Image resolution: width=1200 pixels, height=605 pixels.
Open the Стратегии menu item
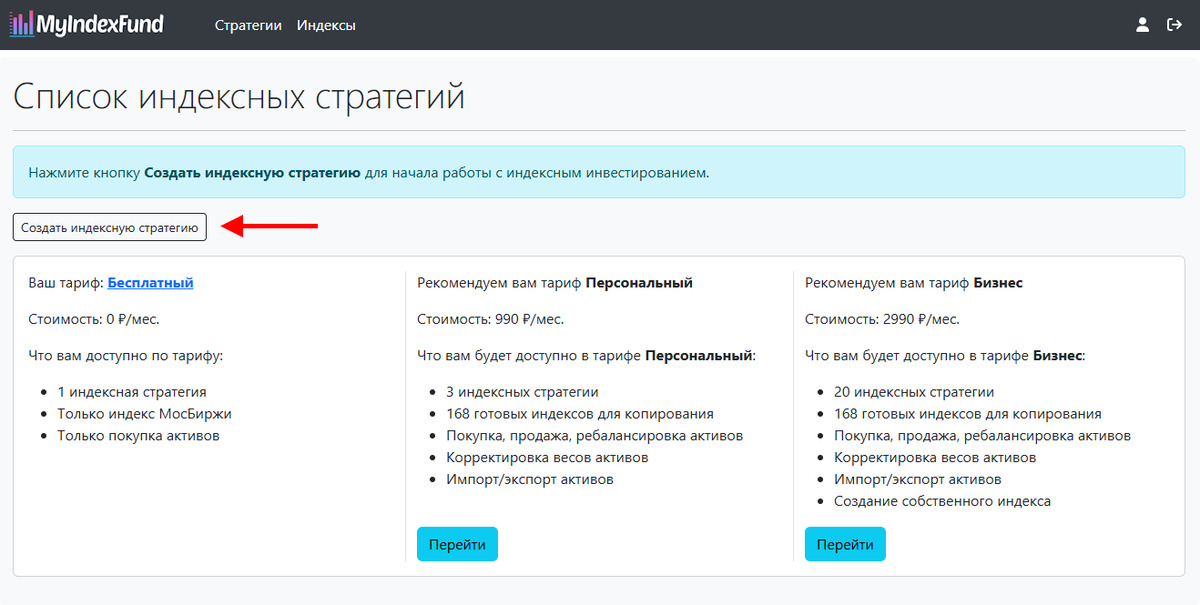pyautogui.click(x=248, y=25)
